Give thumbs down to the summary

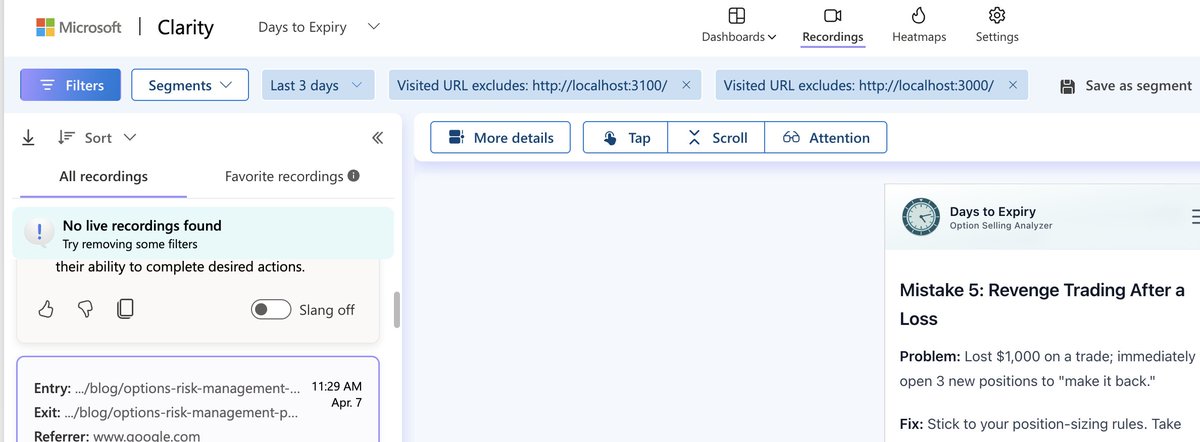tap(85, 309)
